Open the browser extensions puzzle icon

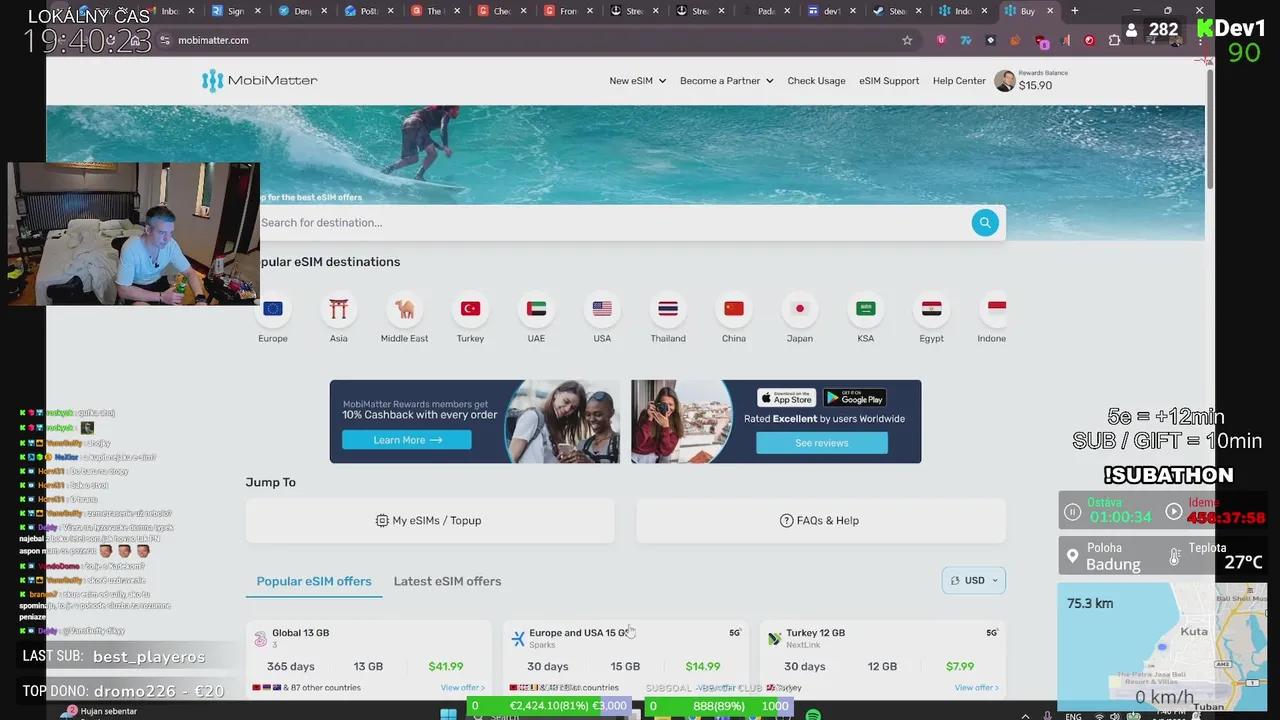pyautogui.click(x=1114, y=40)
